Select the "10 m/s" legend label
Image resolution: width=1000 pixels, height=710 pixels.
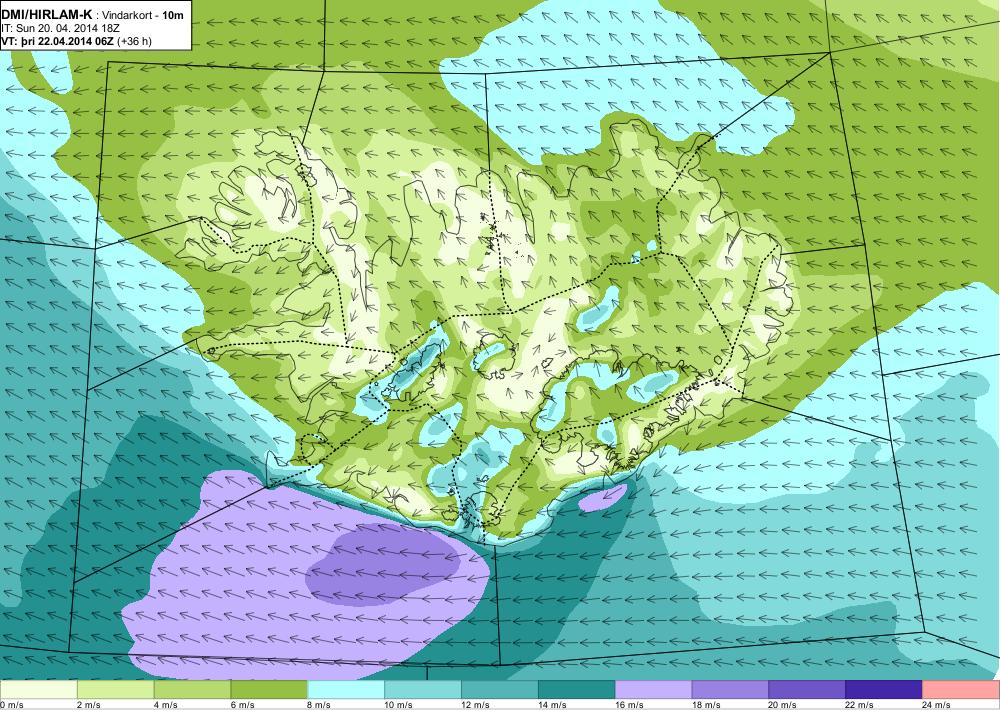tap(399, 705)
